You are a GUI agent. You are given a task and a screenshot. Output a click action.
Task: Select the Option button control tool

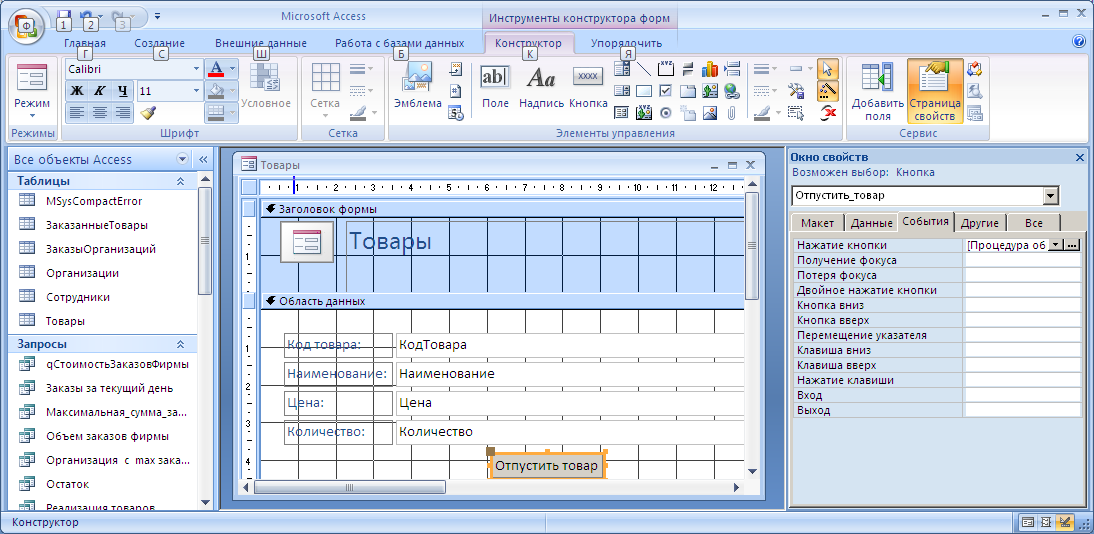click(666, 112)
